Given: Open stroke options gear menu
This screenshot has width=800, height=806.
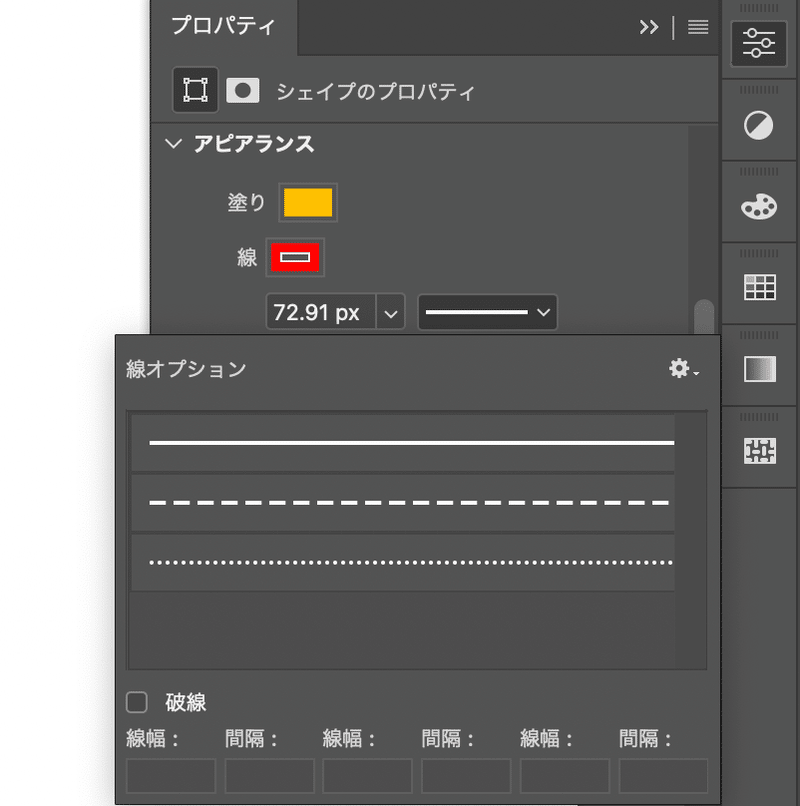Looking at the screenshot, I should pyautogui.click(x=683, y=369).
